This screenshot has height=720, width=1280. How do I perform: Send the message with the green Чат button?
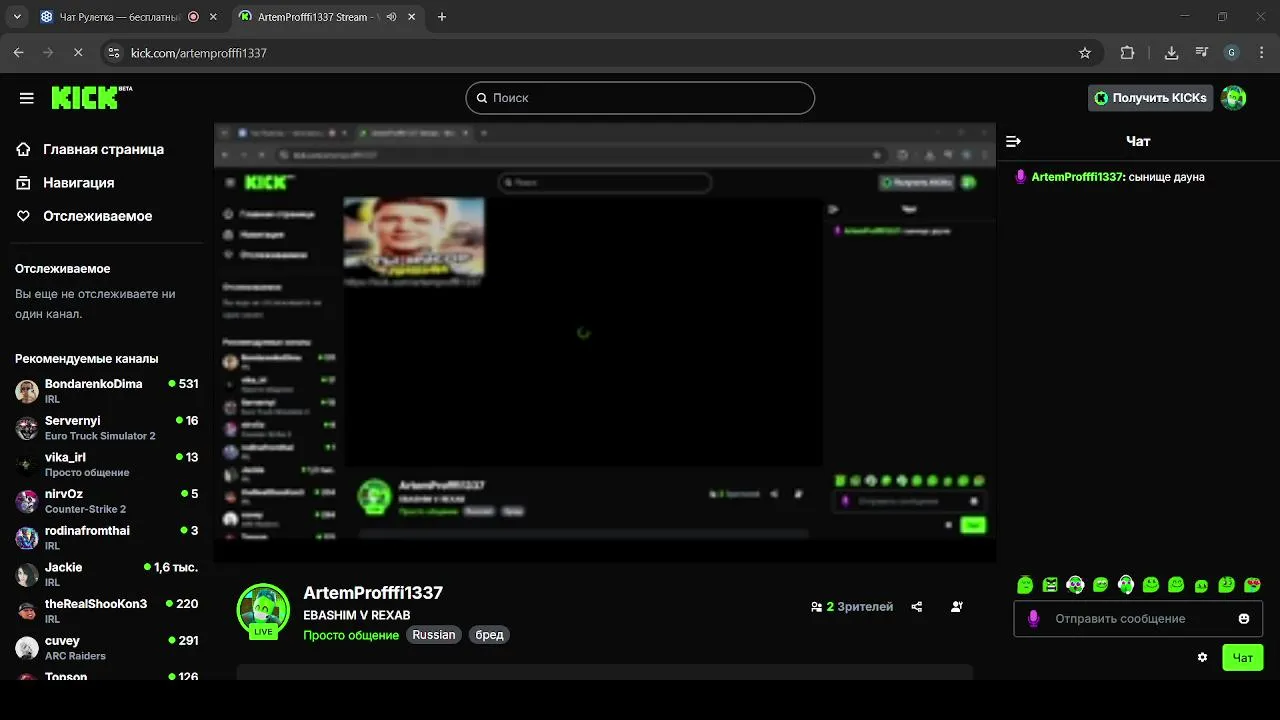1243,658
